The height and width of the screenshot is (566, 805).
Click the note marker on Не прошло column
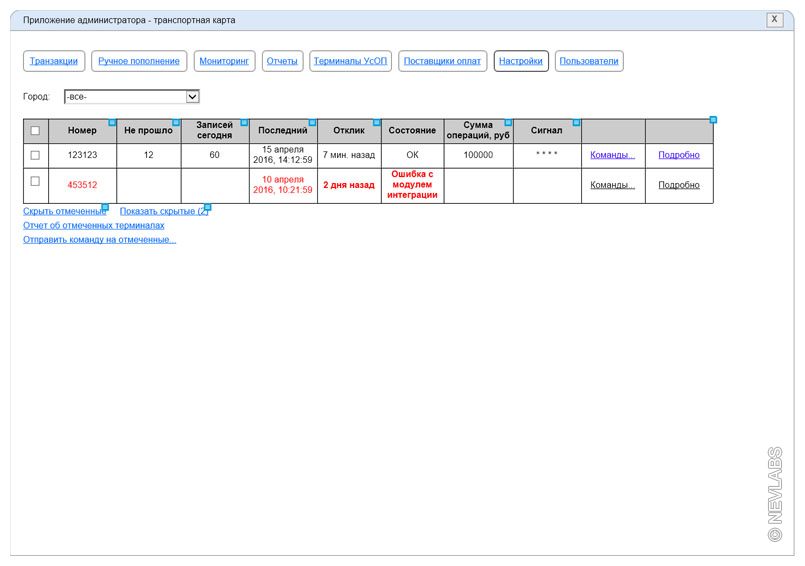click(x=176, y=122)
